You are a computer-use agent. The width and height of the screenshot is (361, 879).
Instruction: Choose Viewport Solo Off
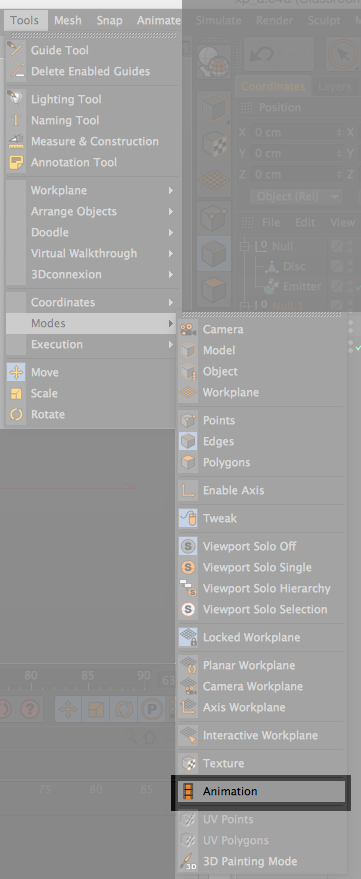click(261, 547)
